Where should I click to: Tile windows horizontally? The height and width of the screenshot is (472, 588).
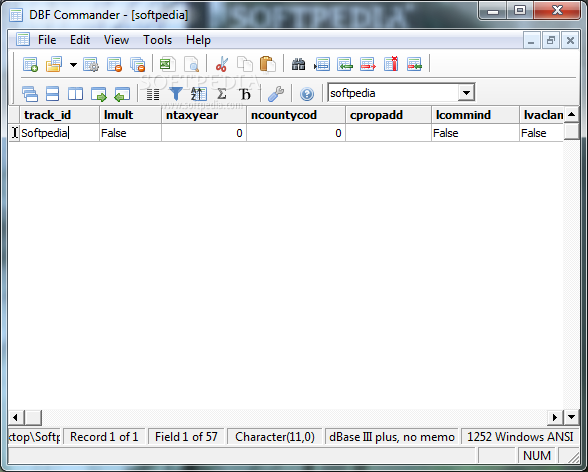(x=52, y=94)
